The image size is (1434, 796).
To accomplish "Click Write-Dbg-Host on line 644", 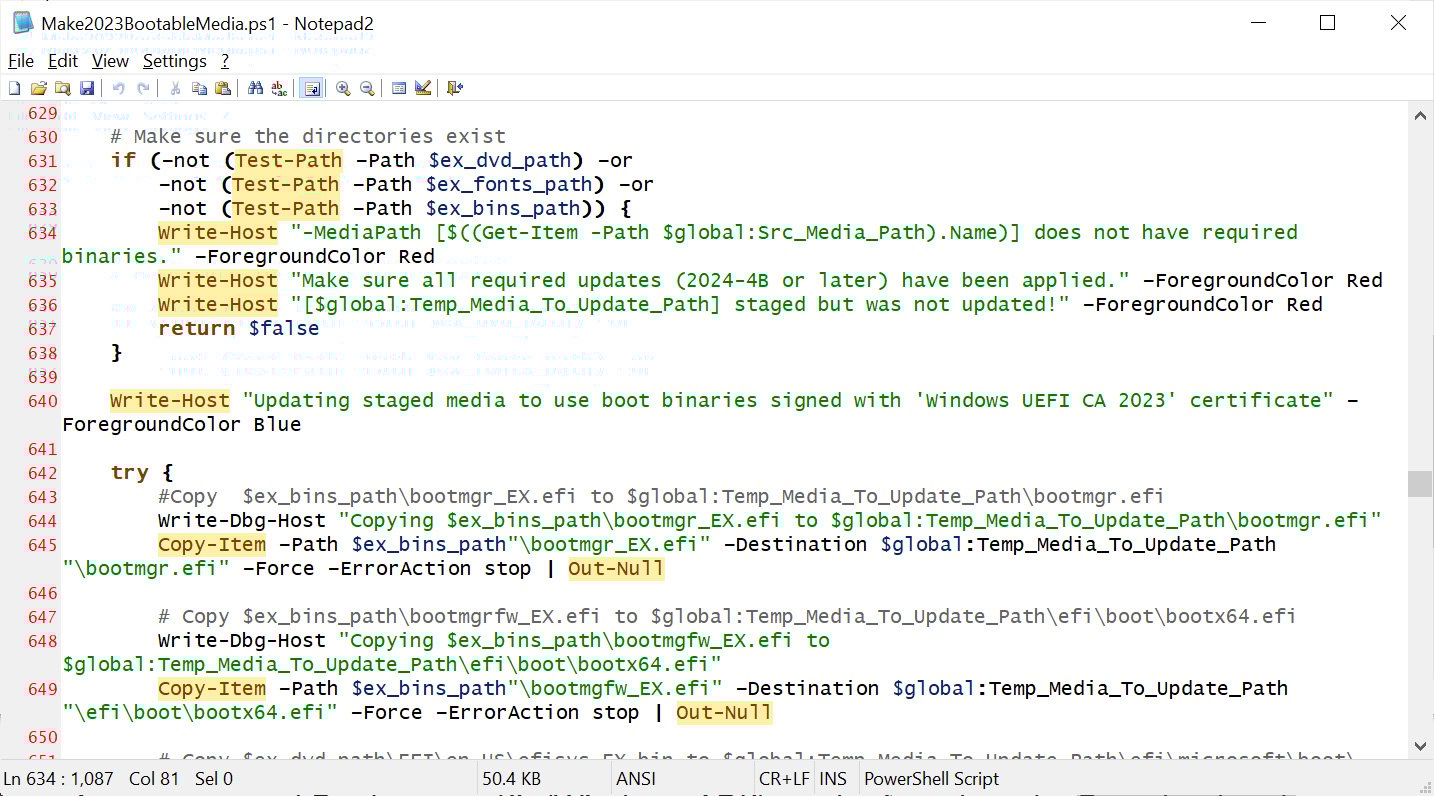I will 242,520.
